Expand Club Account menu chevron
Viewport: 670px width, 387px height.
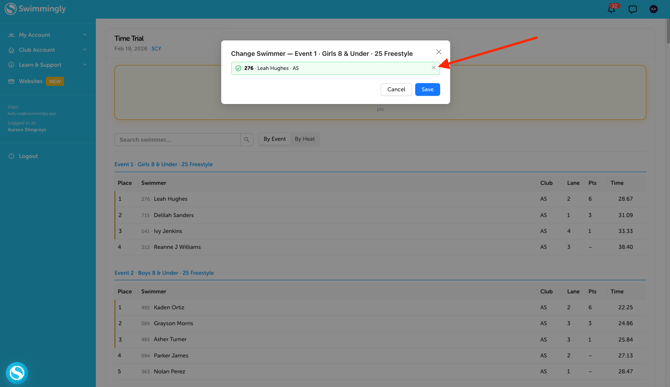(85, 50)
